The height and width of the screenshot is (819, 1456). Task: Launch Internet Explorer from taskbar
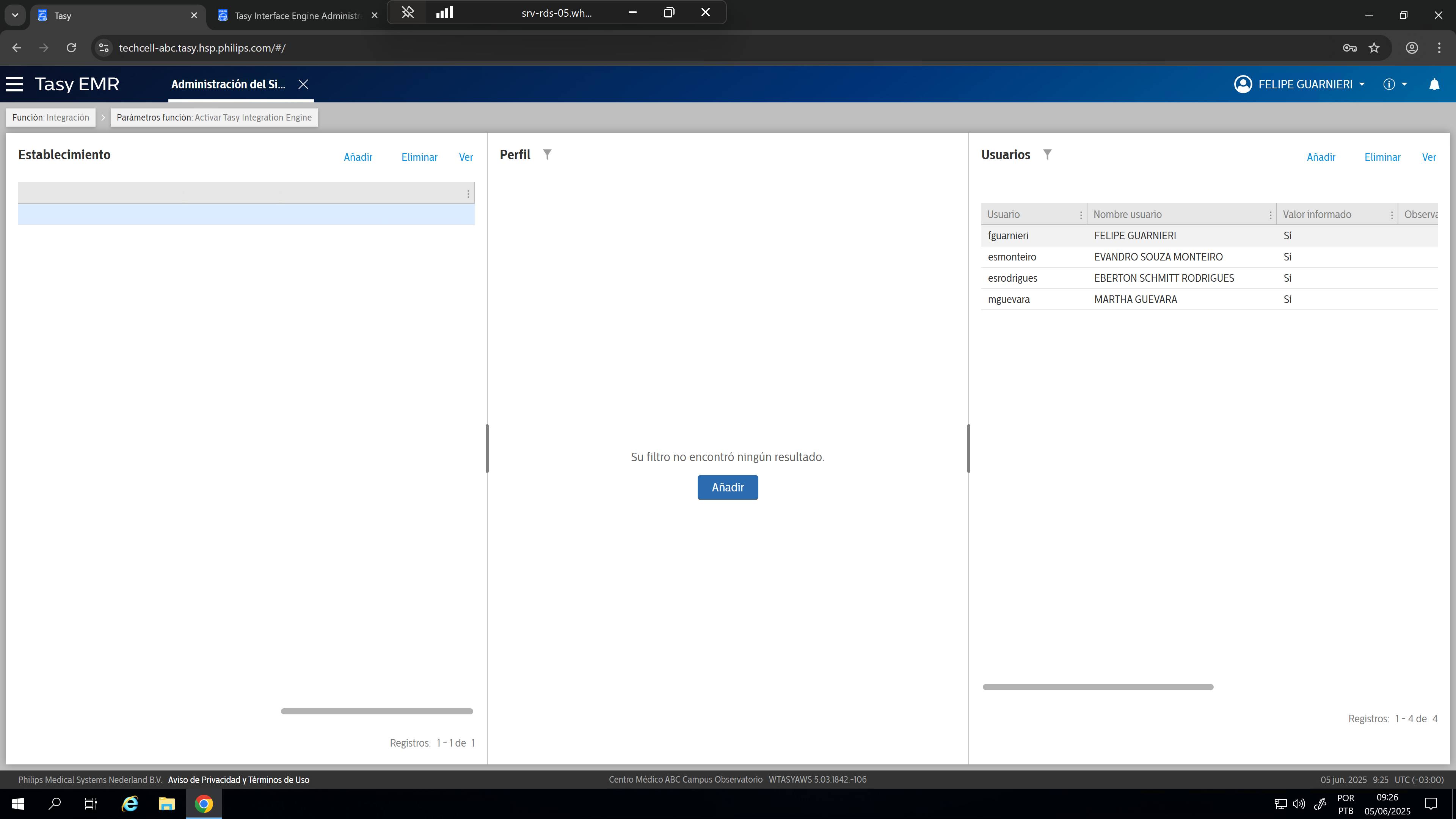click(130, 804)
